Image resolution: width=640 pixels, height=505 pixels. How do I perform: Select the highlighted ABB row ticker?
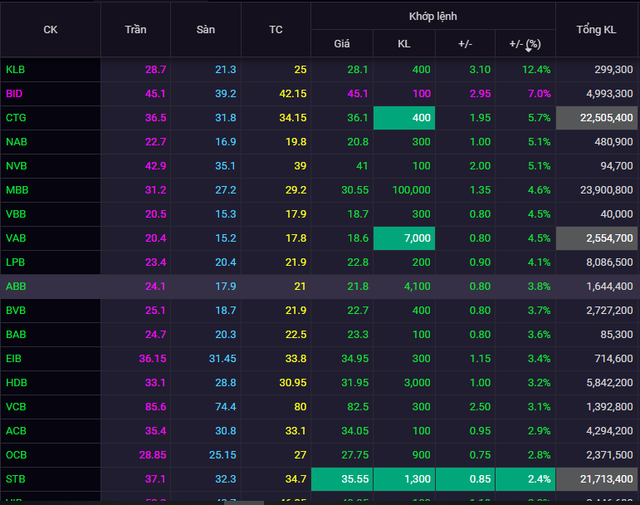pos(16,286)
